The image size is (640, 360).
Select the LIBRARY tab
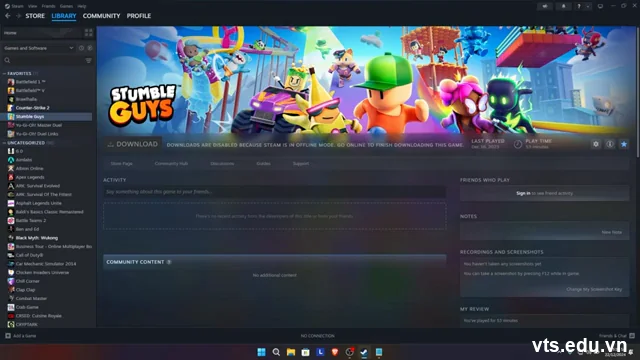(x=64, y=16)
